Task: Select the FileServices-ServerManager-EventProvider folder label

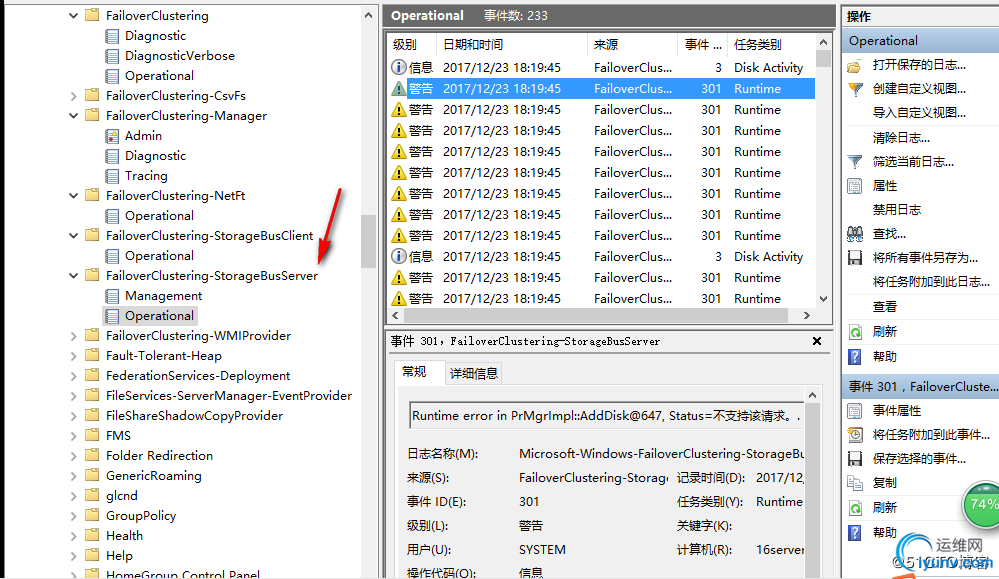Action: point(229,396)
